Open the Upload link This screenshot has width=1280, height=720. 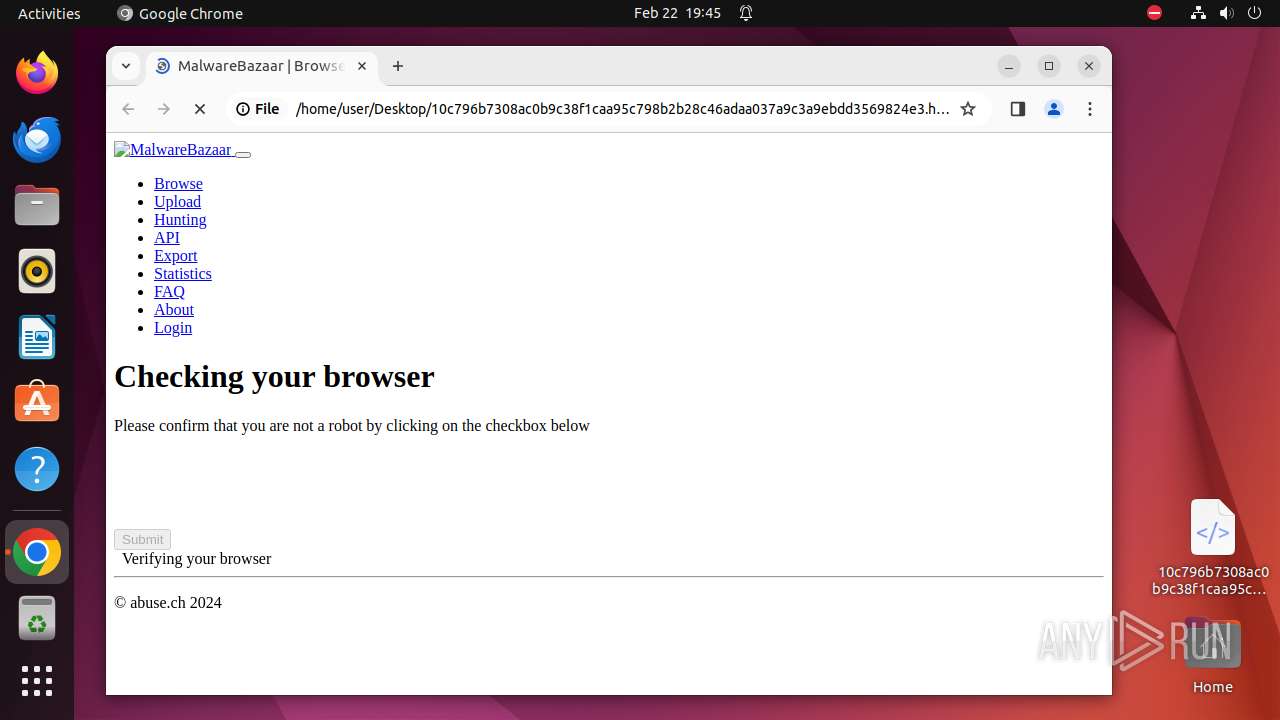(x=177, y=202)
